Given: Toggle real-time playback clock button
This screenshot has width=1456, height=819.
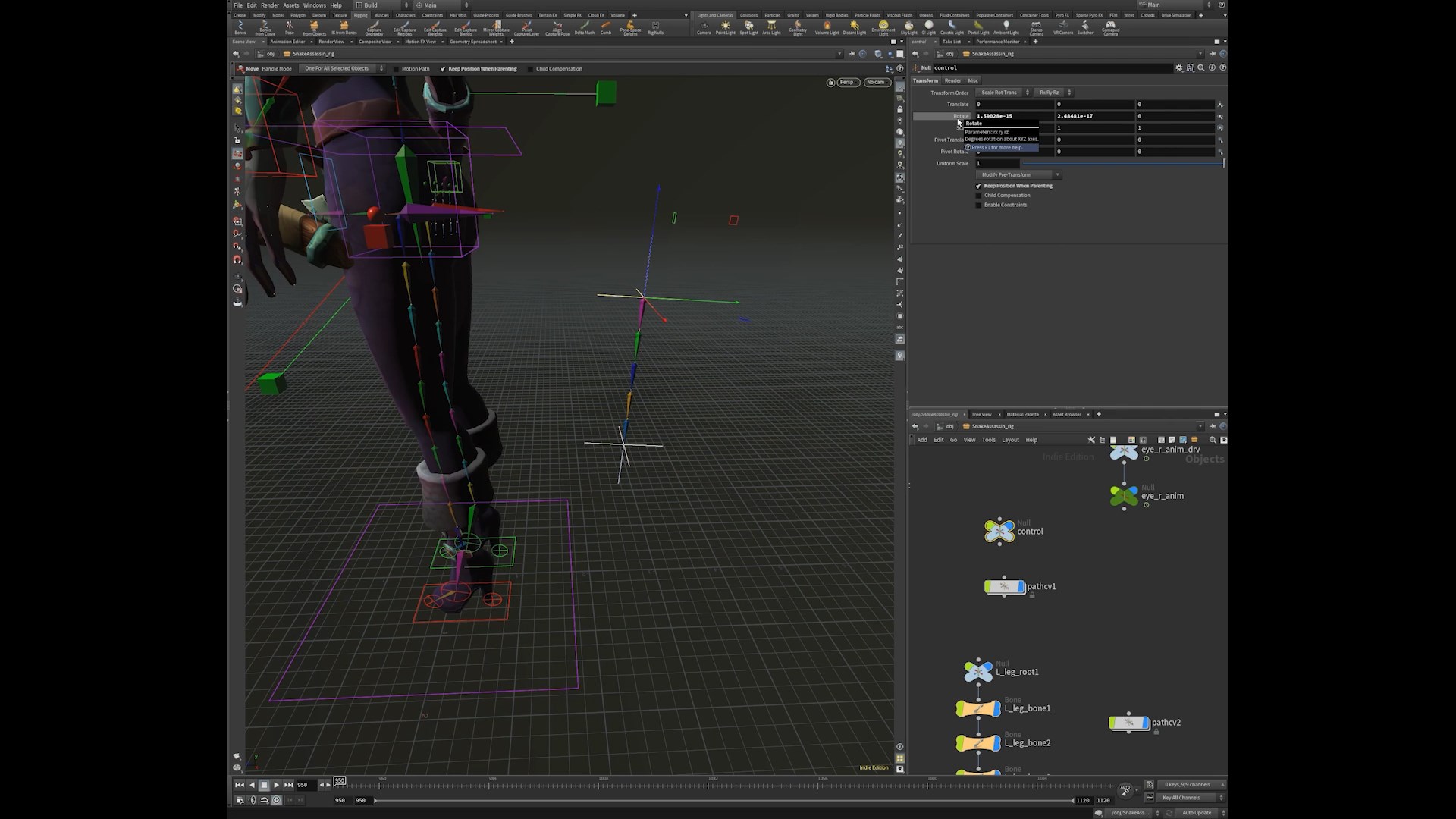Looking at the screenshot, I should (277, 800).
